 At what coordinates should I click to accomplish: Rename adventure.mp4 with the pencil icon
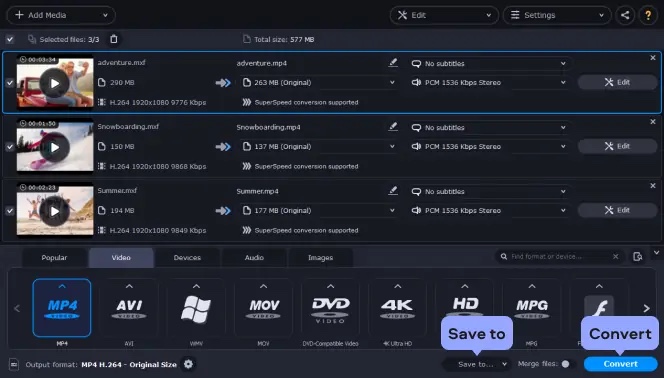393,63
